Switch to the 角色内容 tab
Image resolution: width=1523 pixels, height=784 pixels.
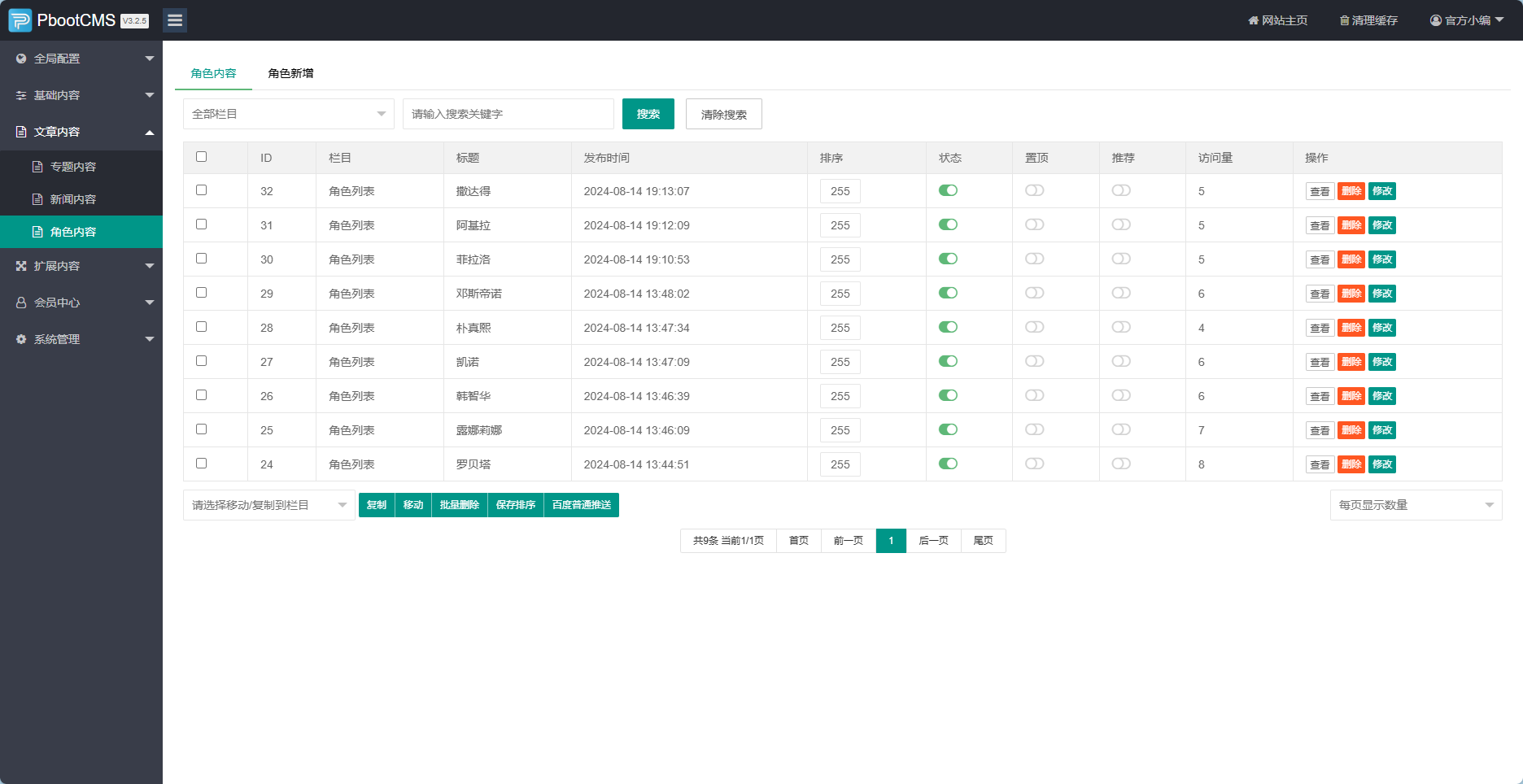pyautogui.click(x=213, y=73)
